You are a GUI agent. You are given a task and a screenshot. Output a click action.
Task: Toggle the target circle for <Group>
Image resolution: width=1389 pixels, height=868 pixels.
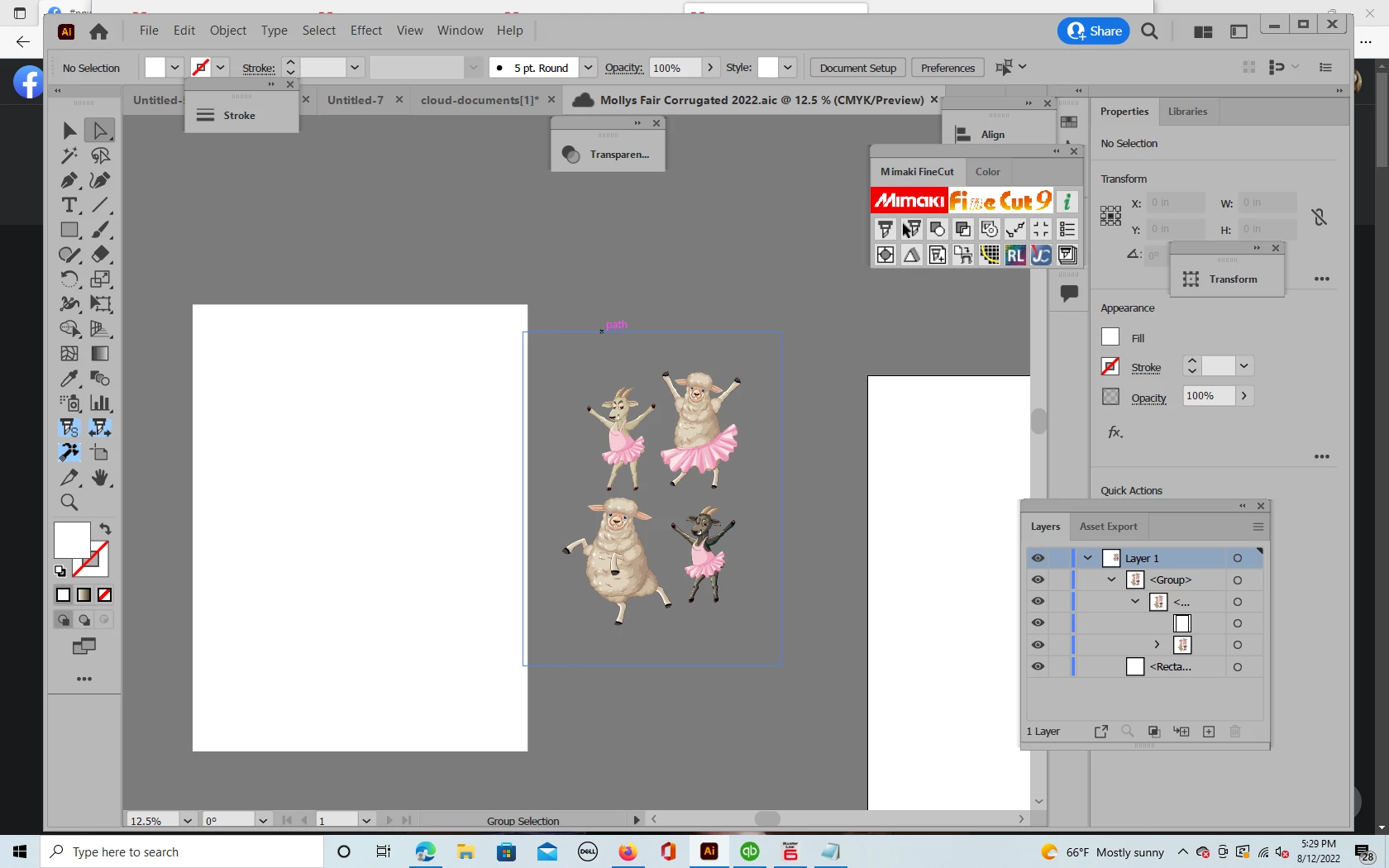click(1238, 579)
